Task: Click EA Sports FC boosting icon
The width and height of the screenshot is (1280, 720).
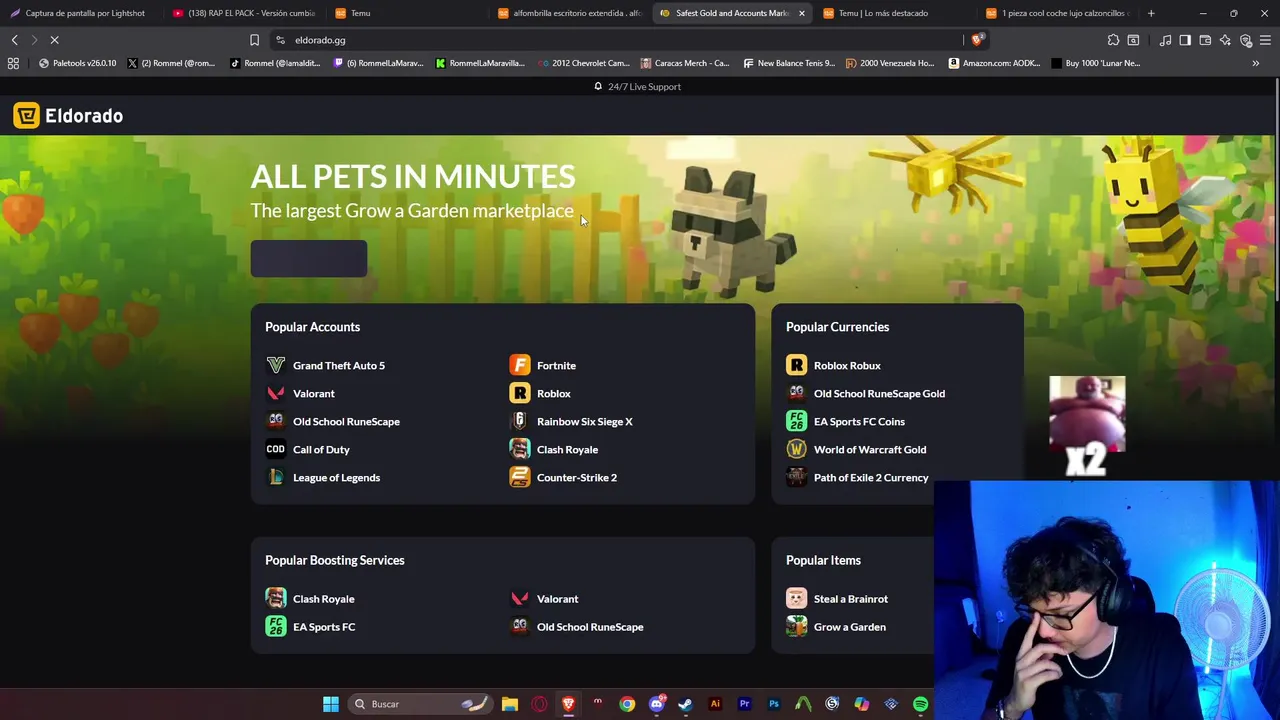Action: [275, 627]
